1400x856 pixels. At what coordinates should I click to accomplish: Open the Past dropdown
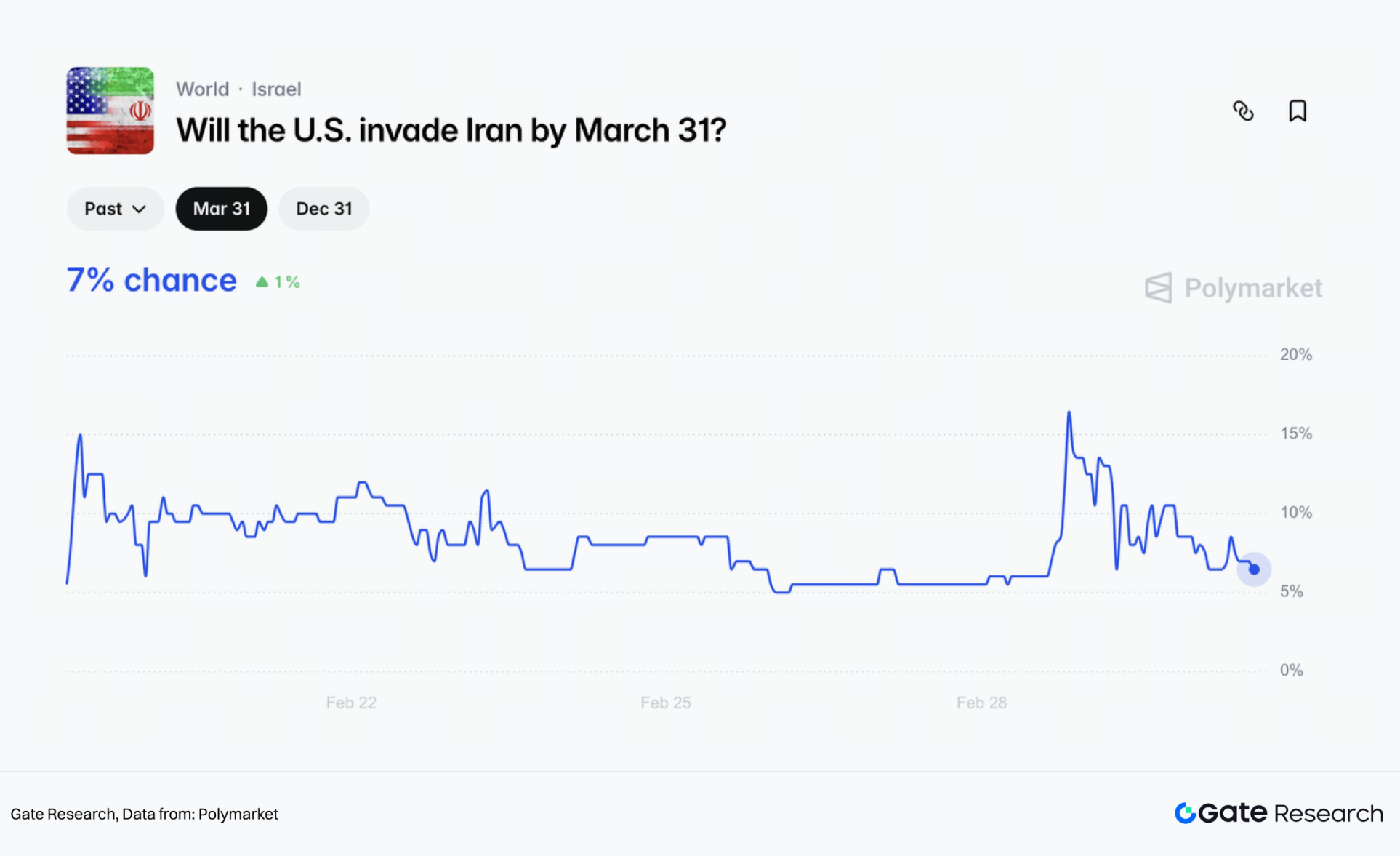(x=115, y=209)
